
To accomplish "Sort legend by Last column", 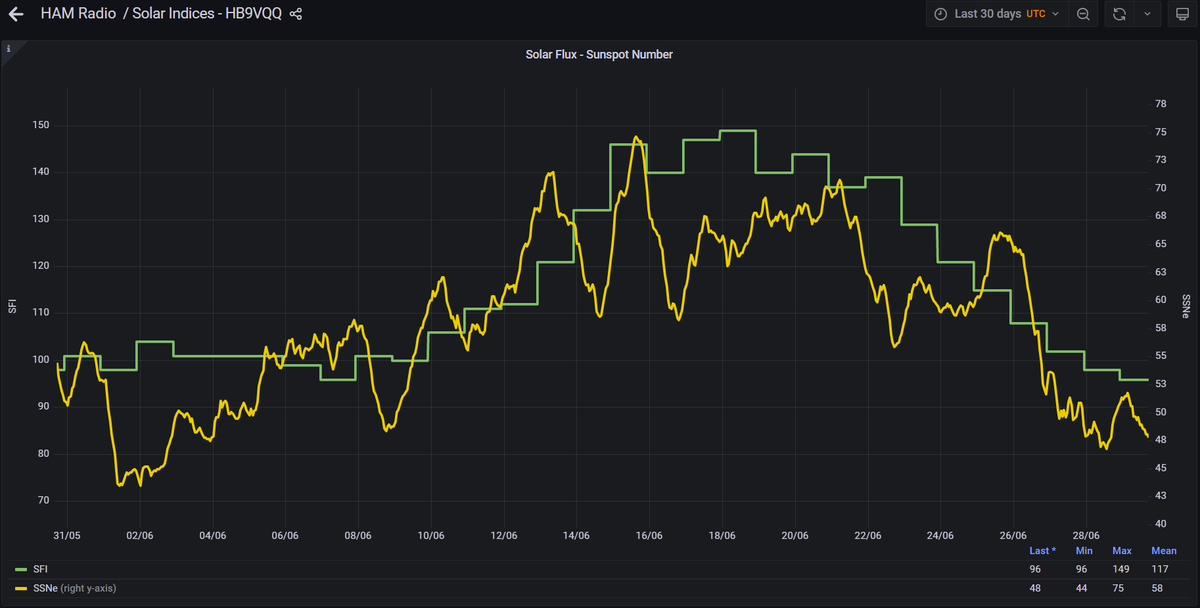I will tap(1042, 551).
